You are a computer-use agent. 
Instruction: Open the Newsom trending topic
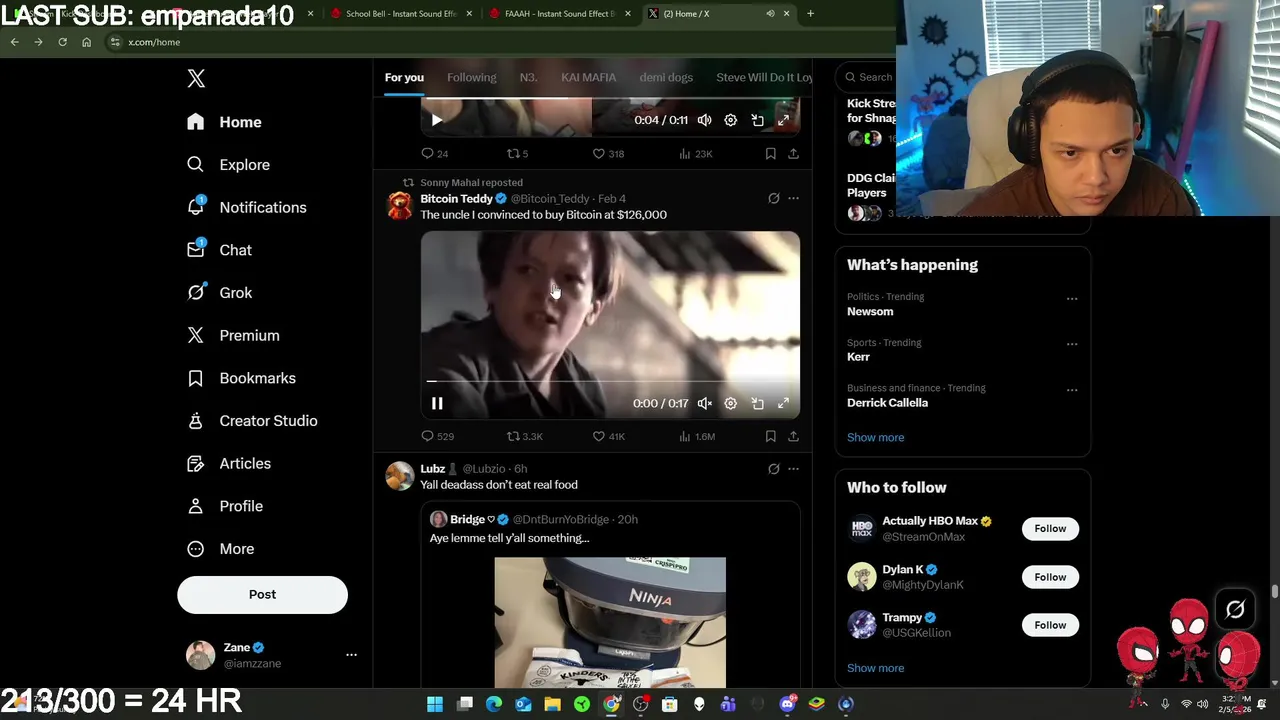(x=870, y=311)
